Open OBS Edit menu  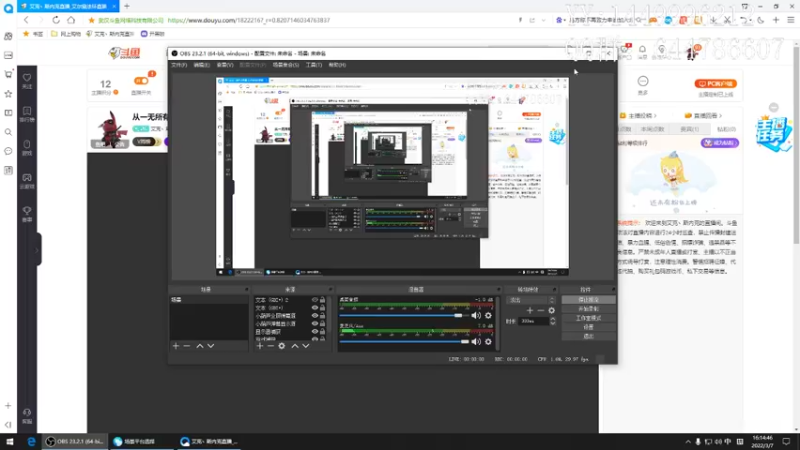click(x=202, y=65)
